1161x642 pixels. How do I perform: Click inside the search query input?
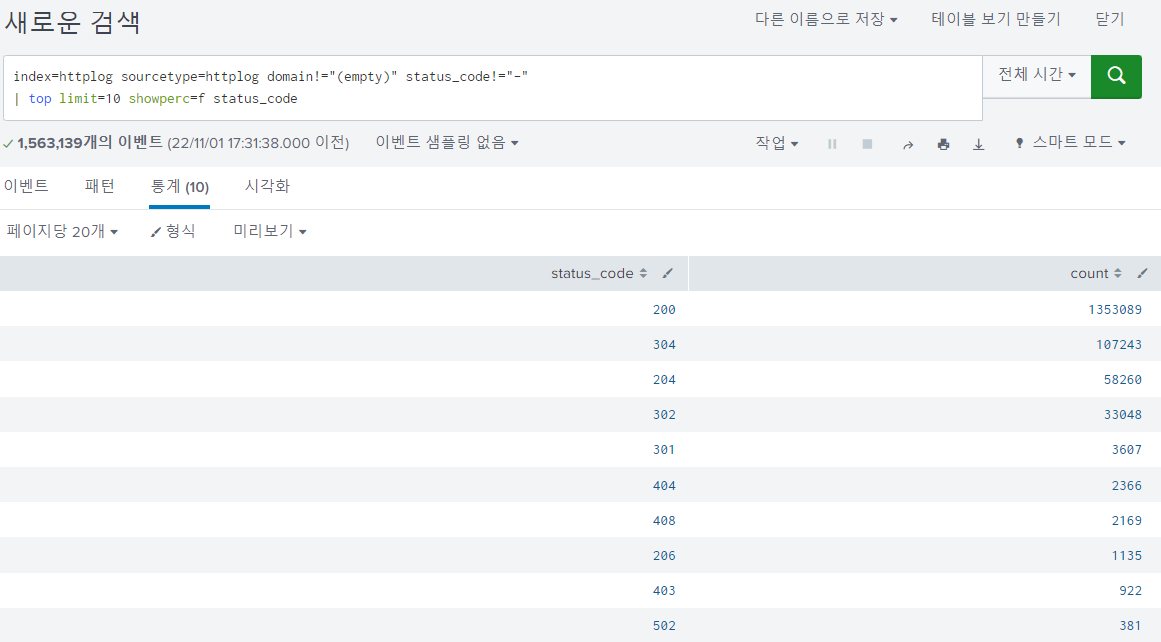pyautogui.click(x=492, y=87)
